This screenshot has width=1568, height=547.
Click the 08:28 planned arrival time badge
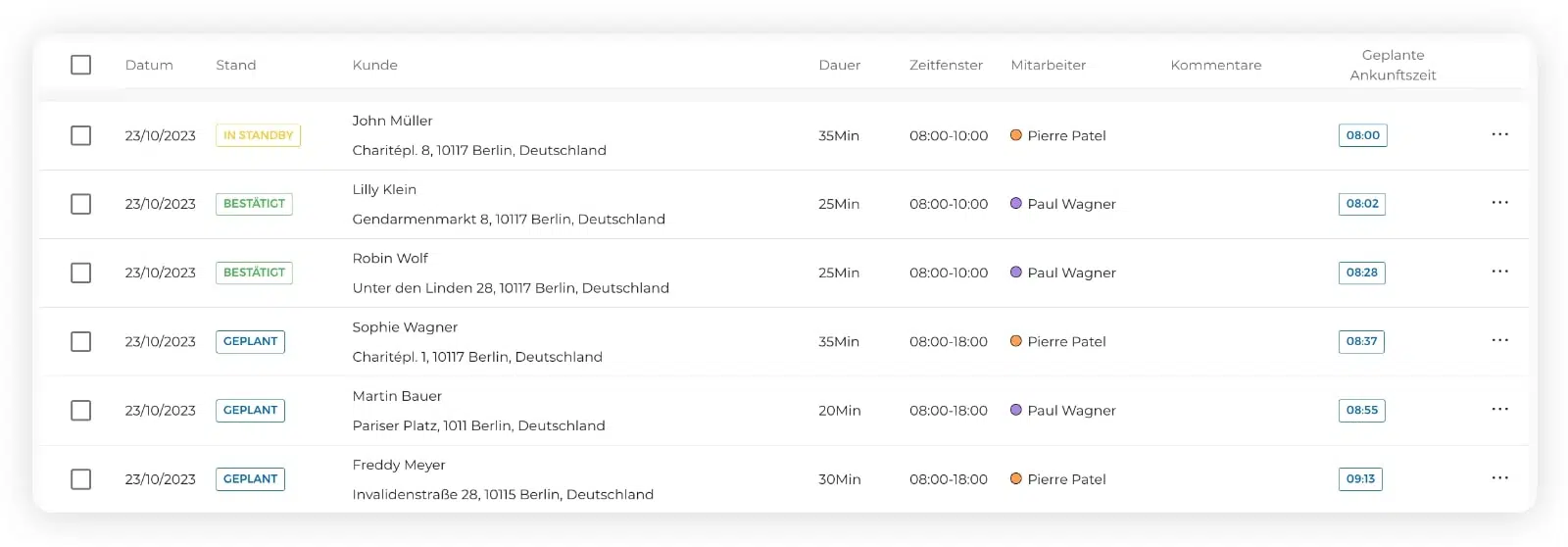[1361, 273]
